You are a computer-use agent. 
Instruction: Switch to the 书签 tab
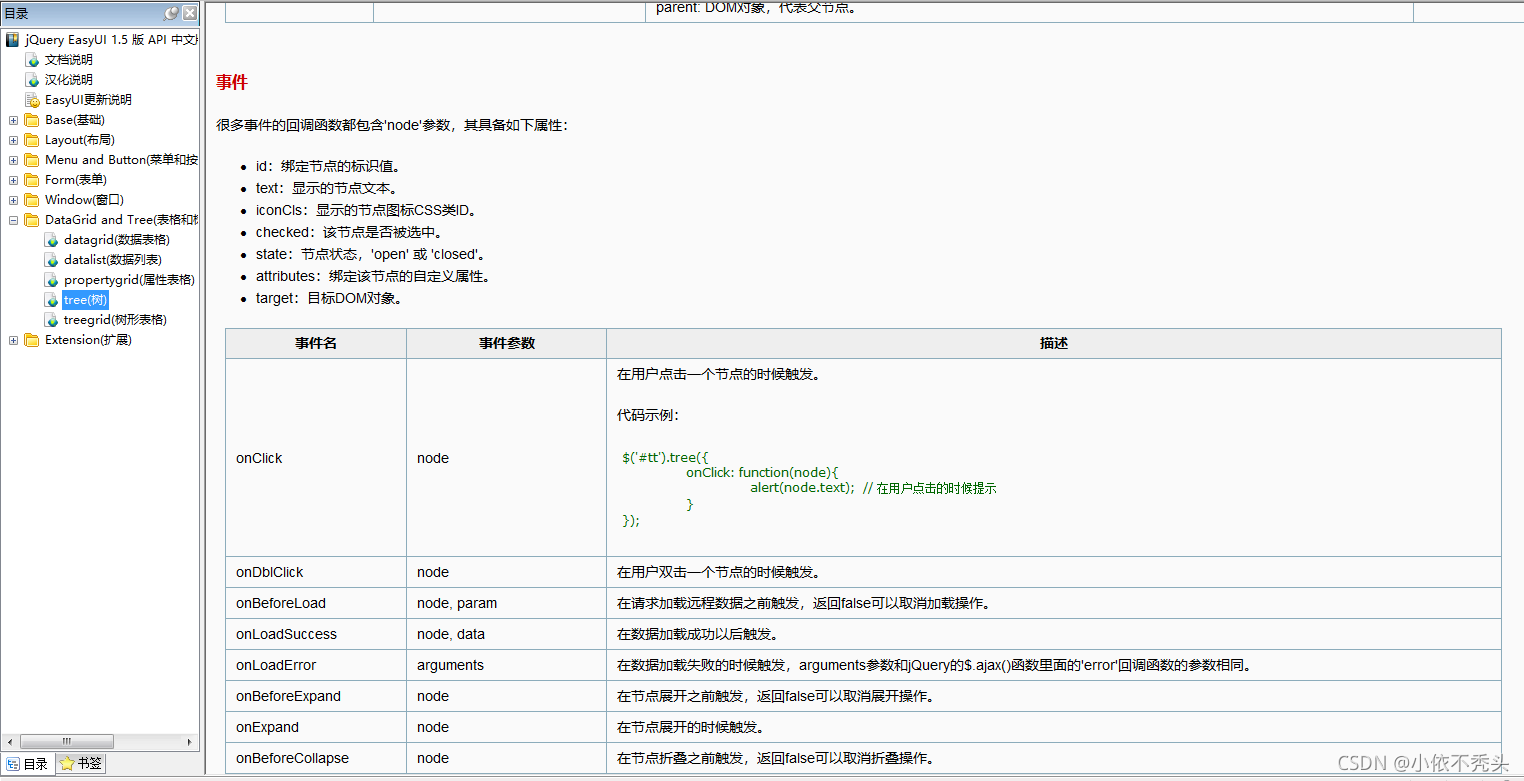coord(78,763)
